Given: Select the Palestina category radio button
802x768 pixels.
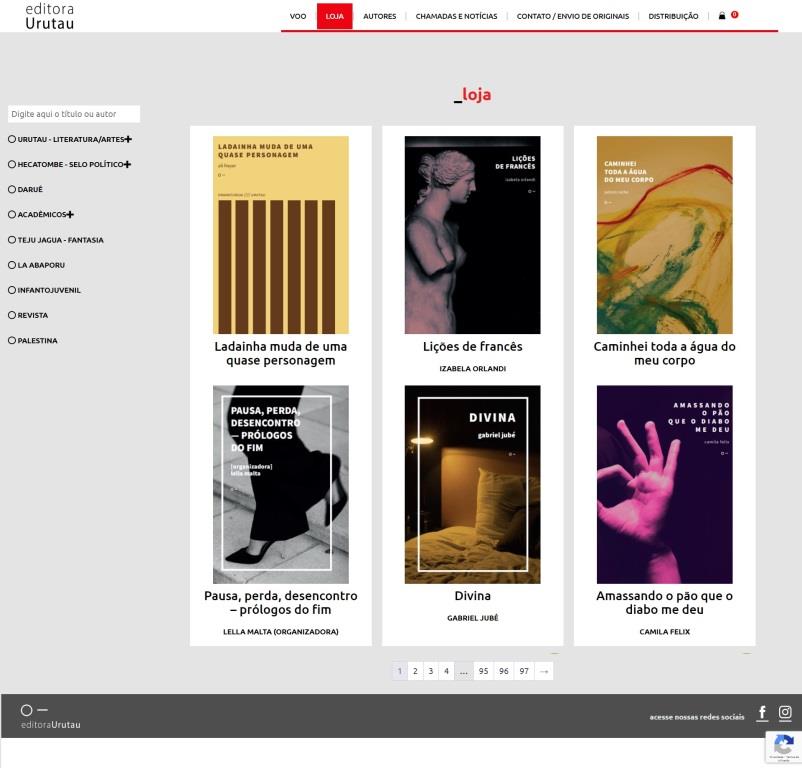Looking at the screenshot, I should click(x=12, y=341).
